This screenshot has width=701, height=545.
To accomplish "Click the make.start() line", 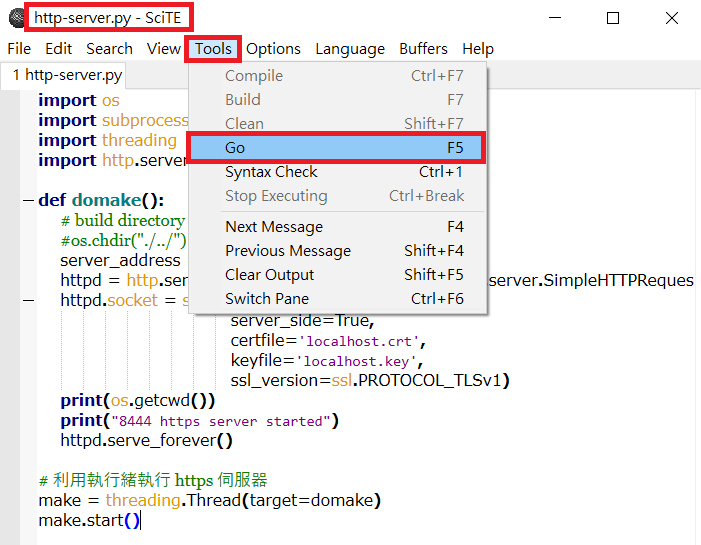I will coord(89,520).
